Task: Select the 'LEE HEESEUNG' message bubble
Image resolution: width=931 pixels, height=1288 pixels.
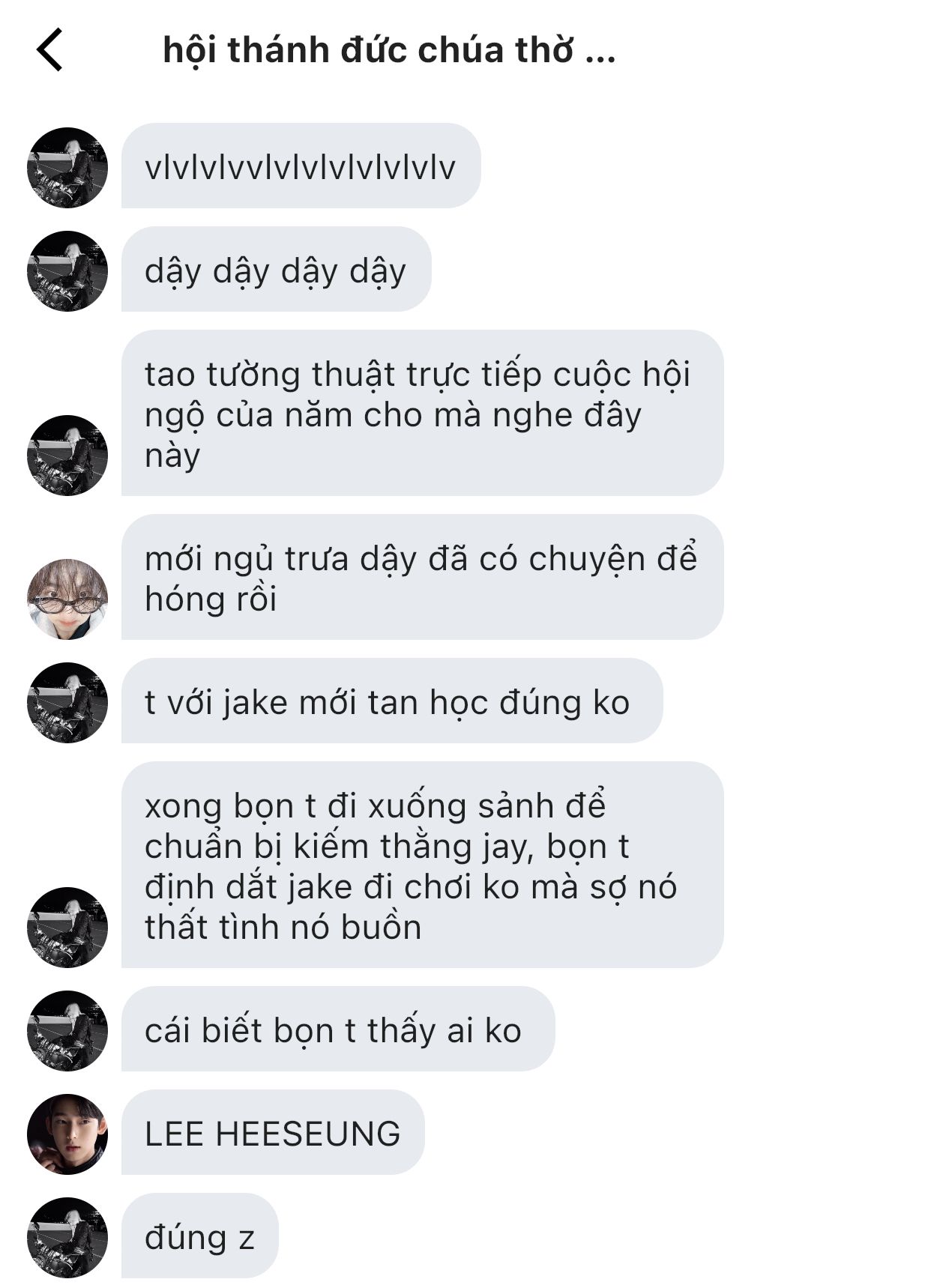Action: (273, 1132)
